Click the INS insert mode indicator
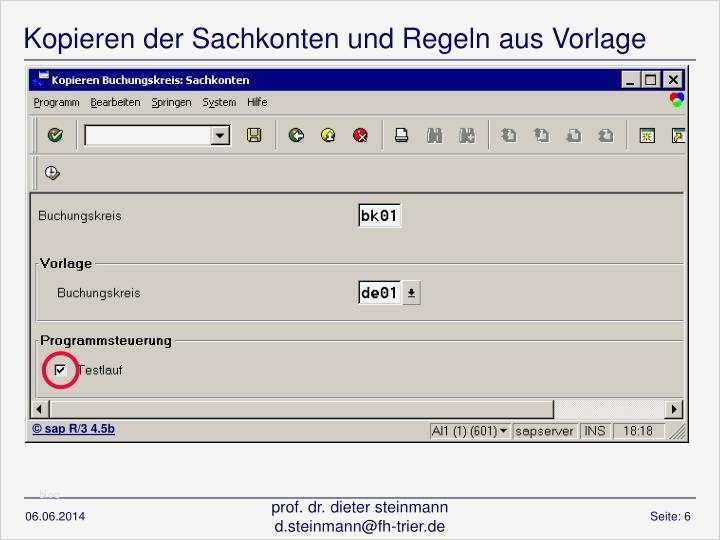 595,431
